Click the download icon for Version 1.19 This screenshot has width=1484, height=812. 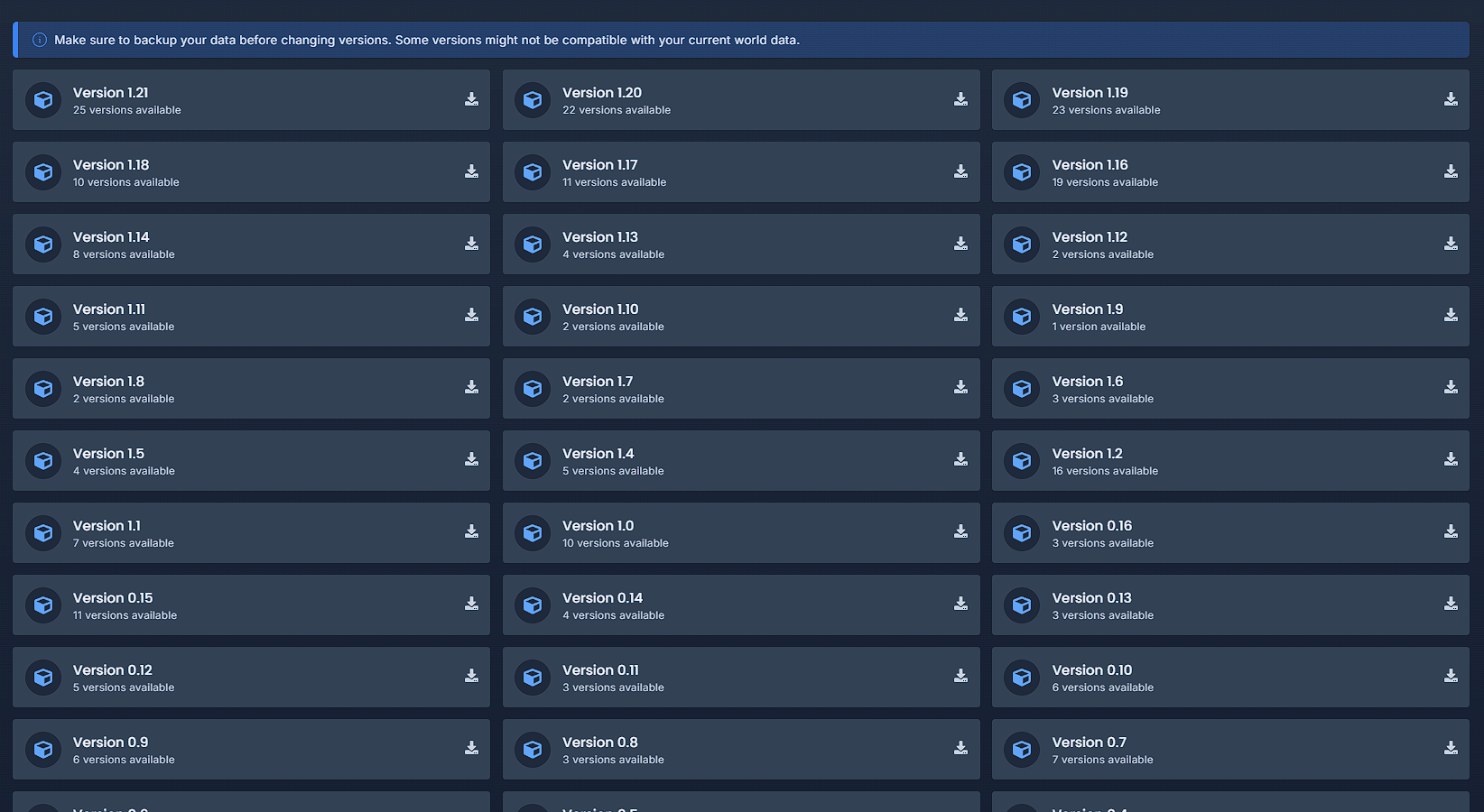coord(1451,99)
